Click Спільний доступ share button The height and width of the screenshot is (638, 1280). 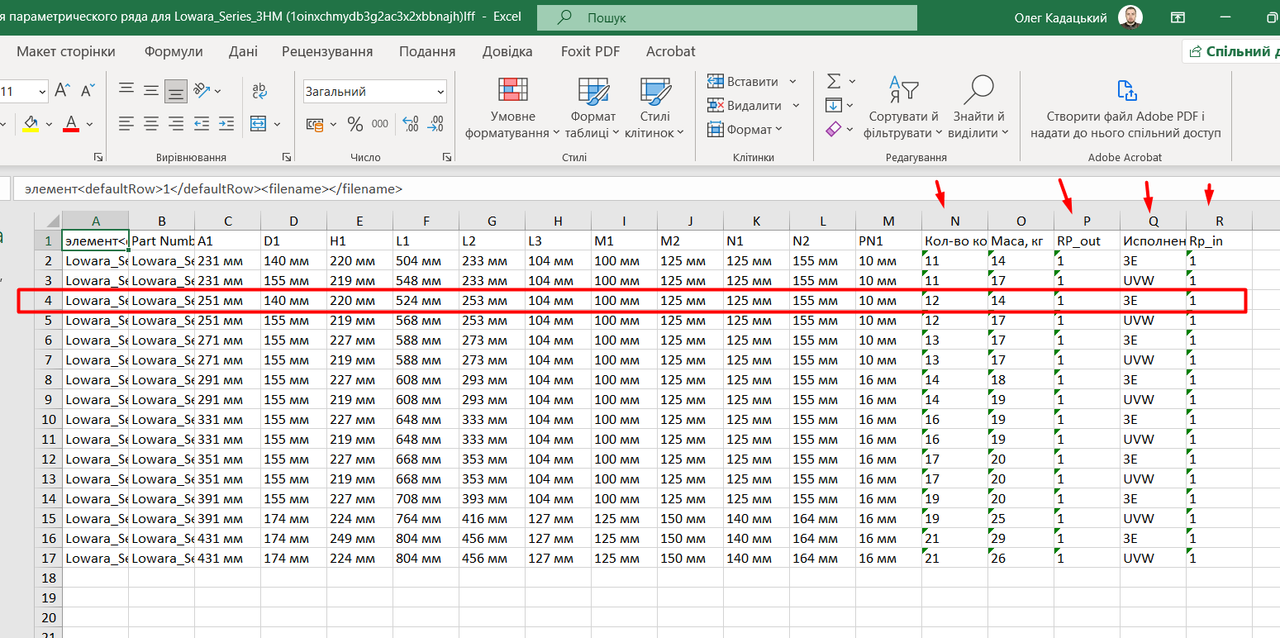tap(1232, 51)
